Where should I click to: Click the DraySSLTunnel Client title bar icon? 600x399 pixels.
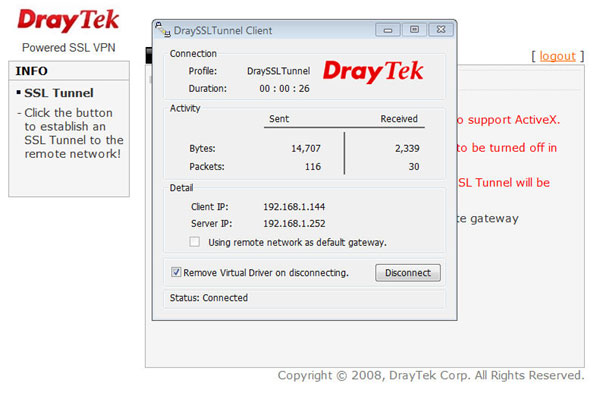163,30
